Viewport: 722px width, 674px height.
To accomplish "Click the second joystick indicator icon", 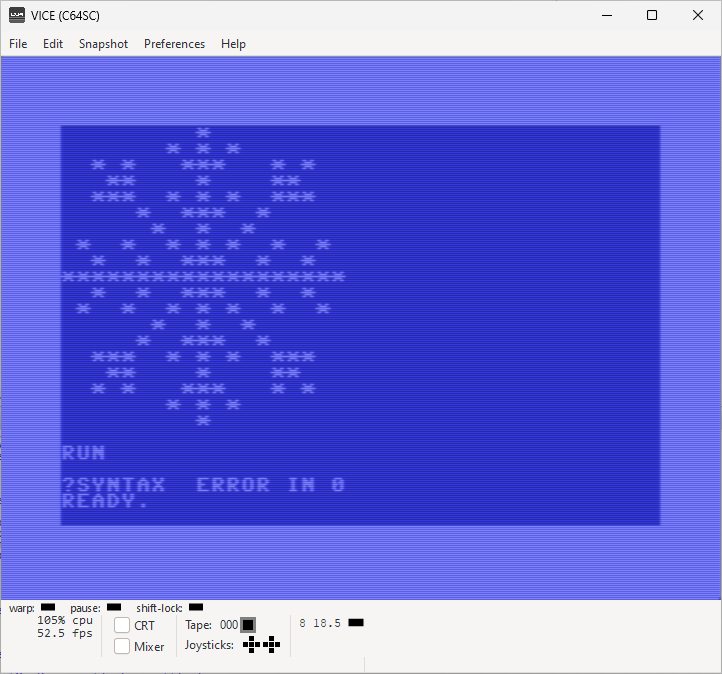I will [270, 645].
